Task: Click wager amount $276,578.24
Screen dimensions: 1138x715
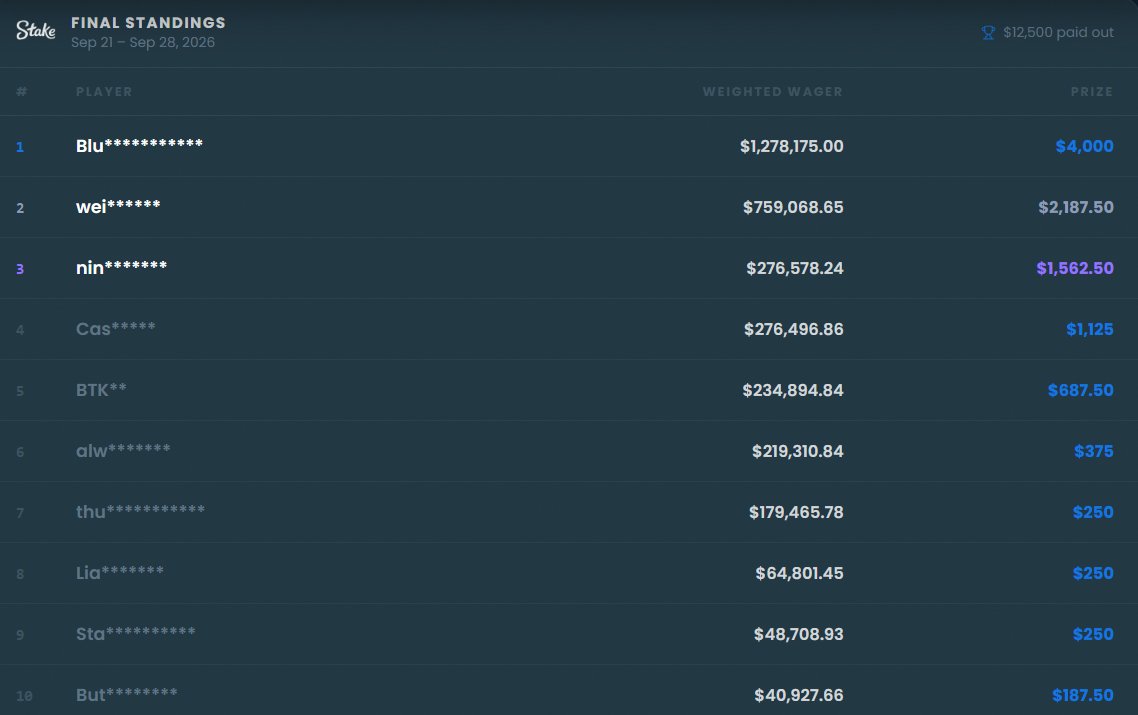Action: click(x=795, y=268)
